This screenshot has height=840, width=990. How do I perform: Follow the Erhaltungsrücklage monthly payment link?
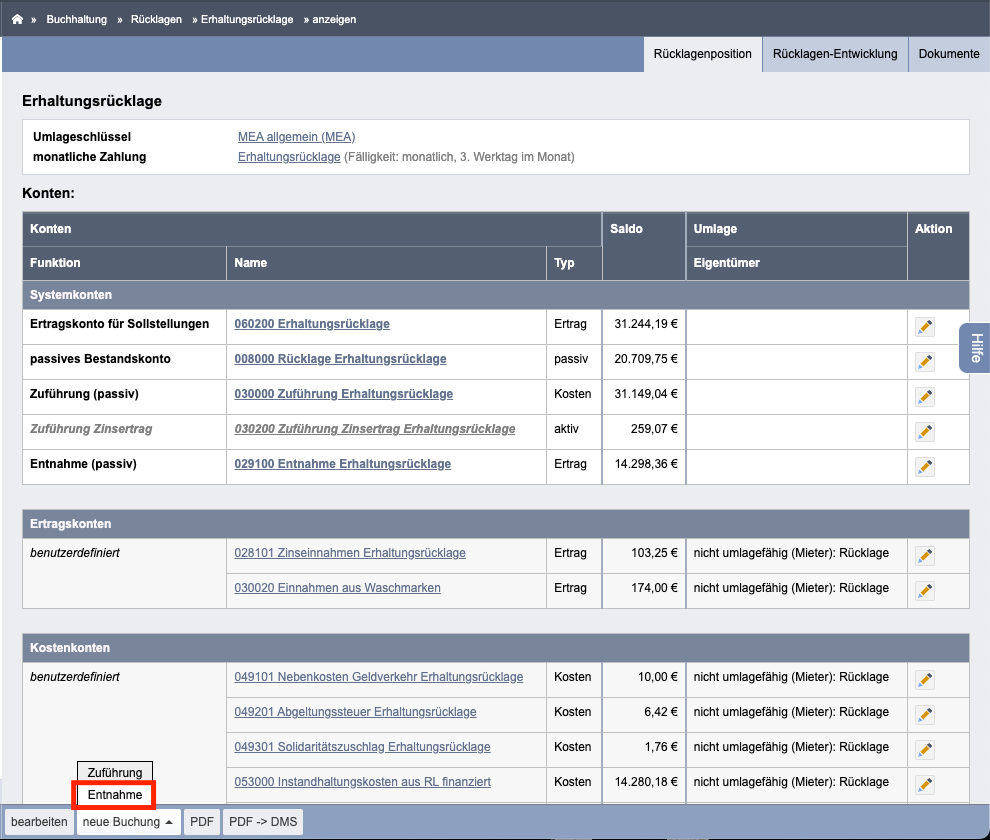tap(289, 157)
